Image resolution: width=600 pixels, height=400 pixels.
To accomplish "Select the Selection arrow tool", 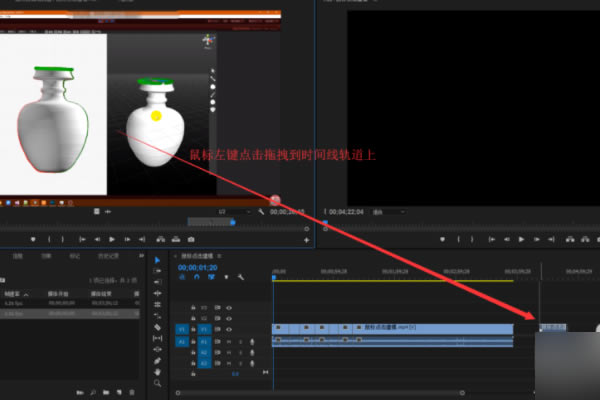I will [158, 261].
